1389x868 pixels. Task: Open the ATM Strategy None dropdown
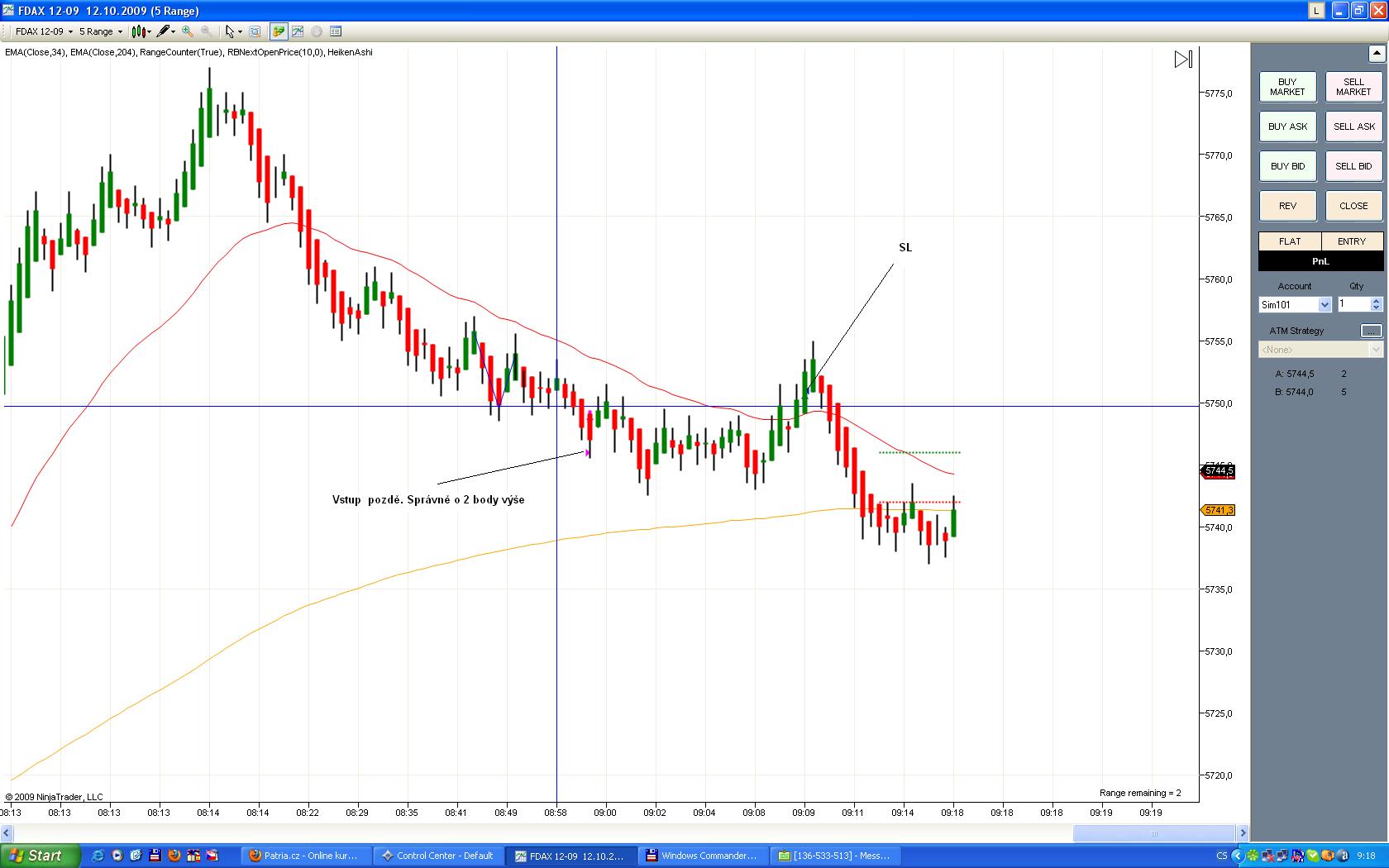click(x=1320, y=350)
